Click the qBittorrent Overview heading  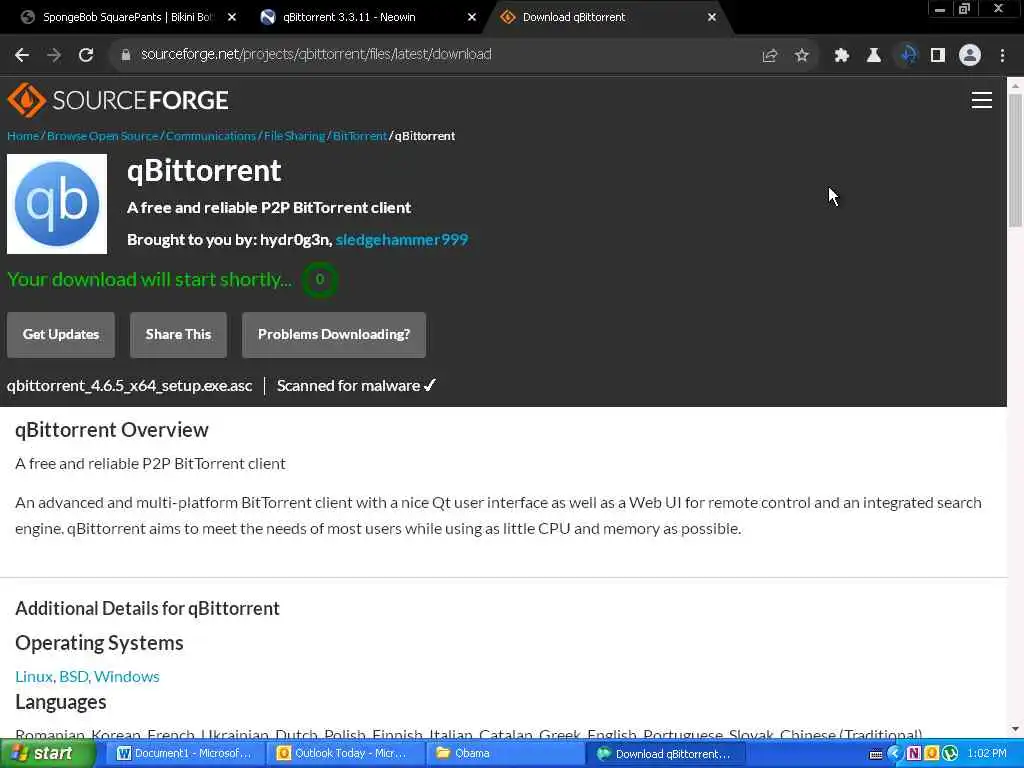[x=112, y=430]
